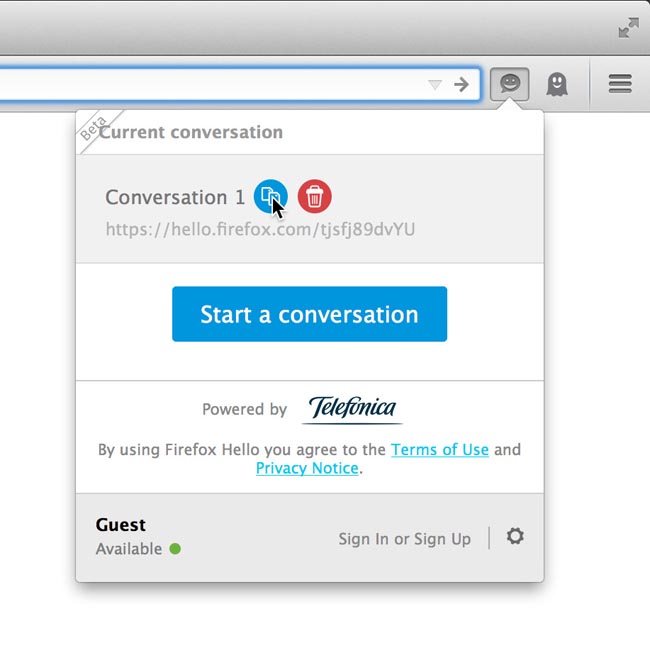Click the Go arrow in URL bar
This screenshot has width=650, height=660.
tap(461, 85)
